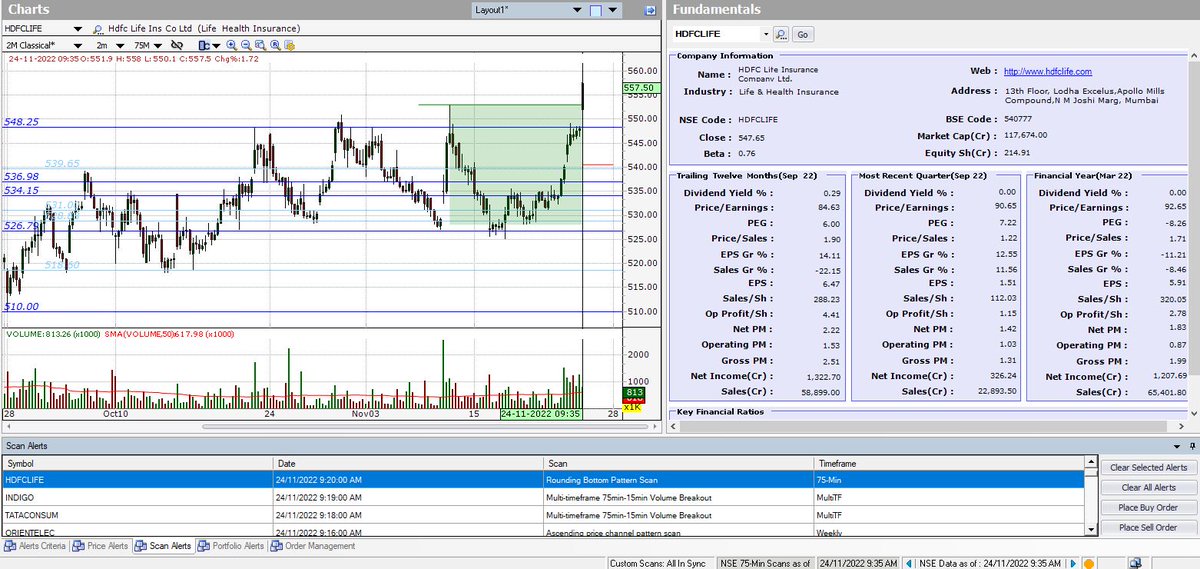
Task: Click the pin icon of Scan Alerts panel
Action: pyautogui.click(x=1191, y=446)
